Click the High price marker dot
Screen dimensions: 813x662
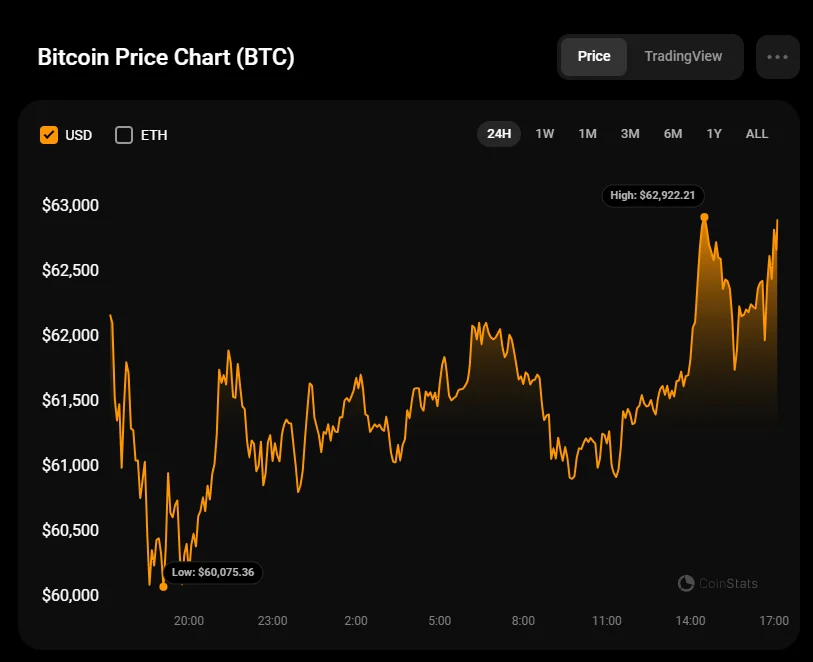pos(705,216)
